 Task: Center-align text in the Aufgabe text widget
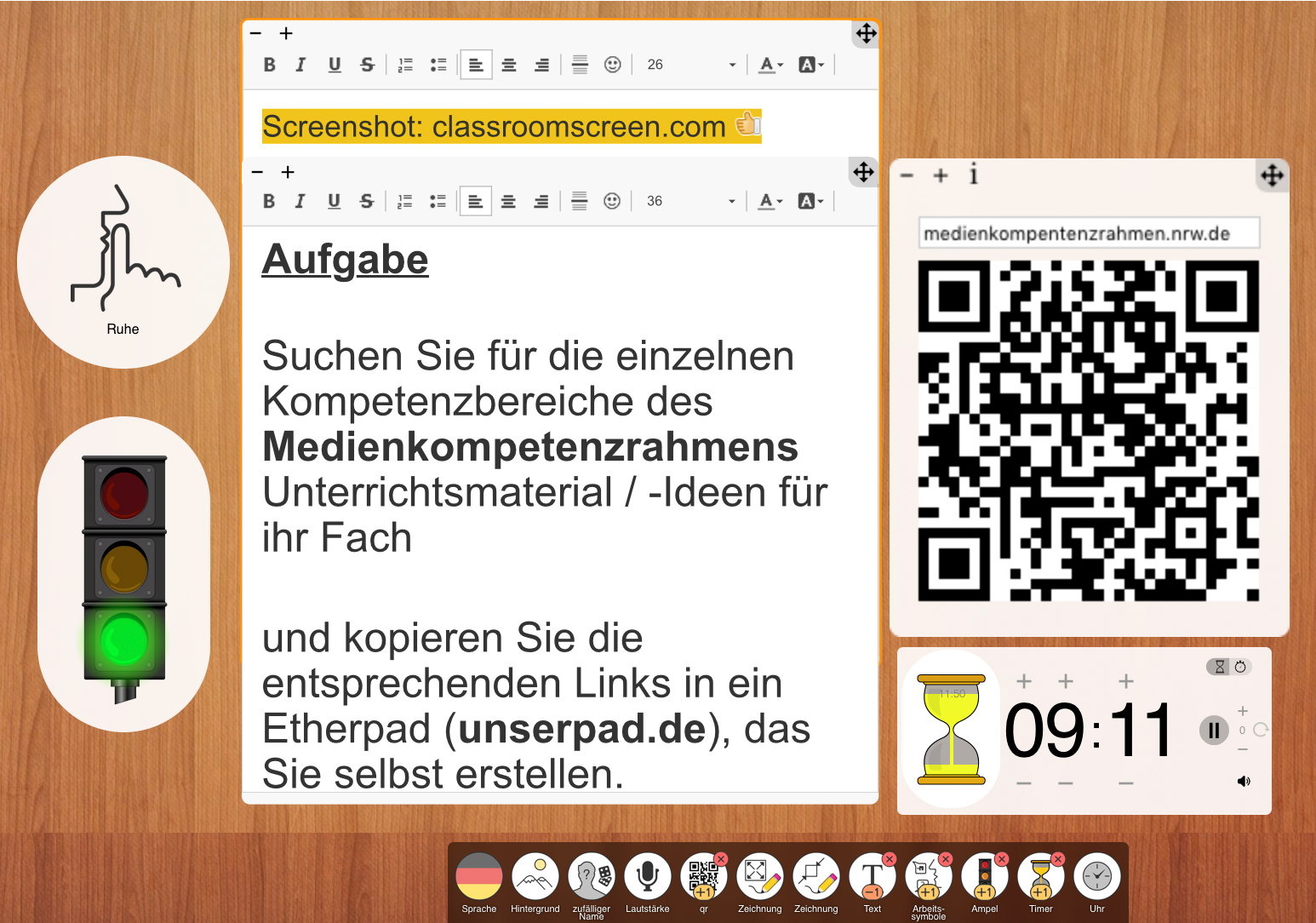click(508, 201)
